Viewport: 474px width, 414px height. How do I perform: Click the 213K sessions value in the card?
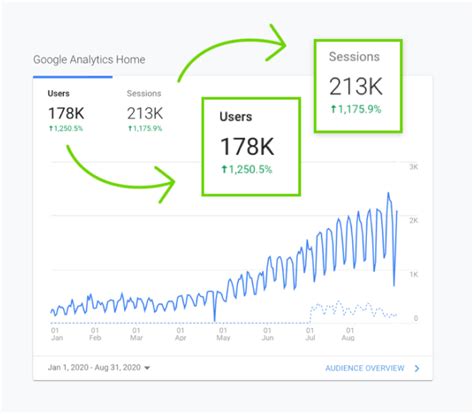[x=145, y=113]
